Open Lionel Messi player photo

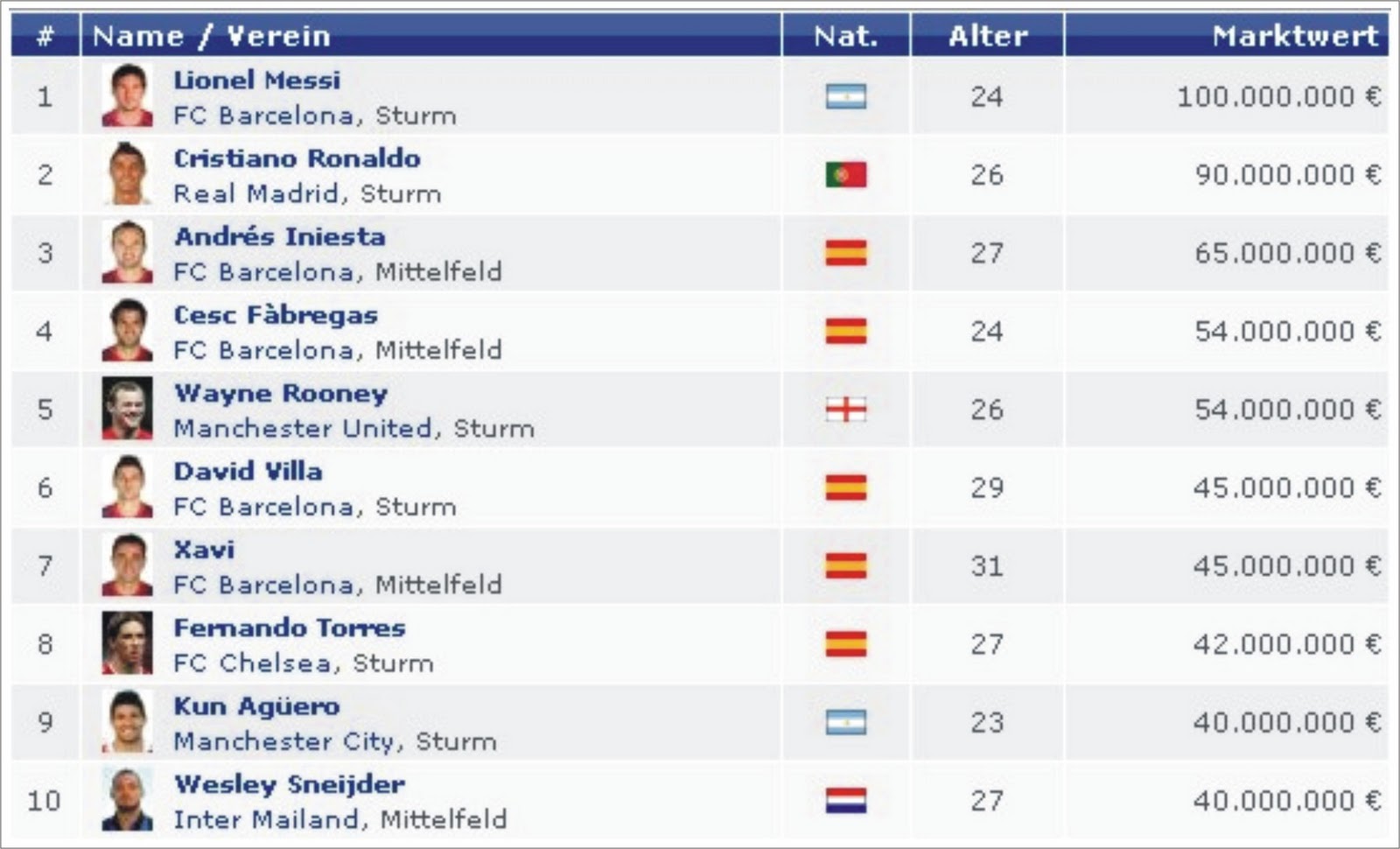[x=127, y=95]
